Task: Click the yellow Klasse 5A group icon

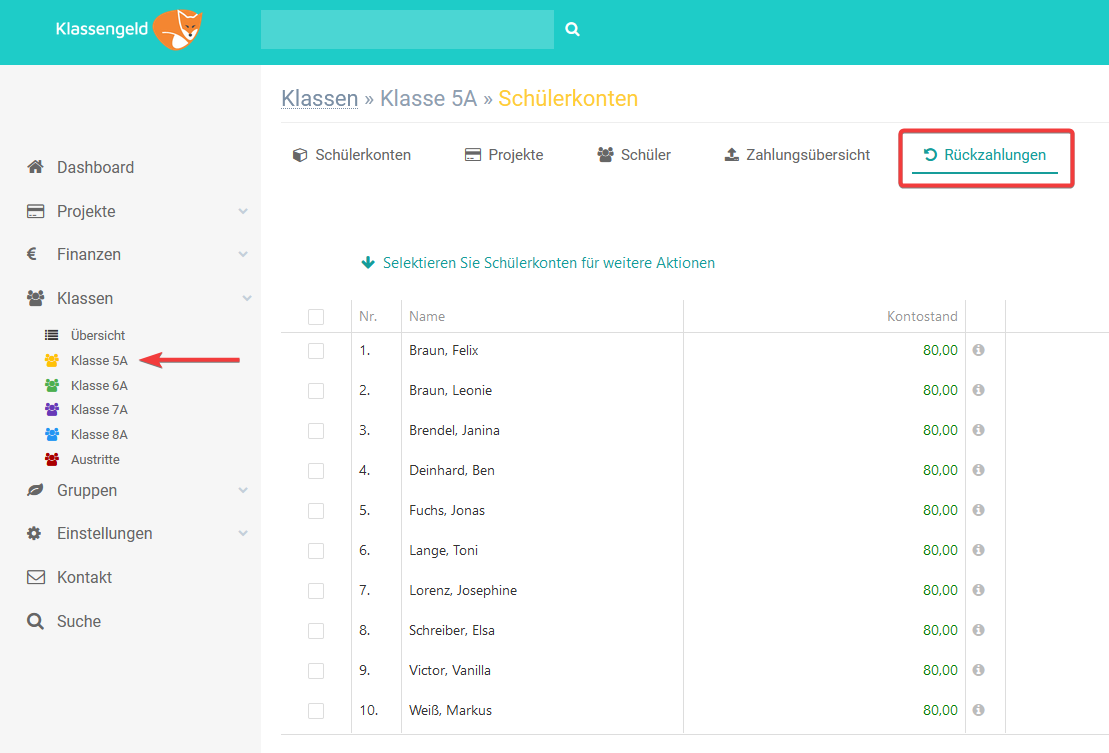Action: pos(52,360)
